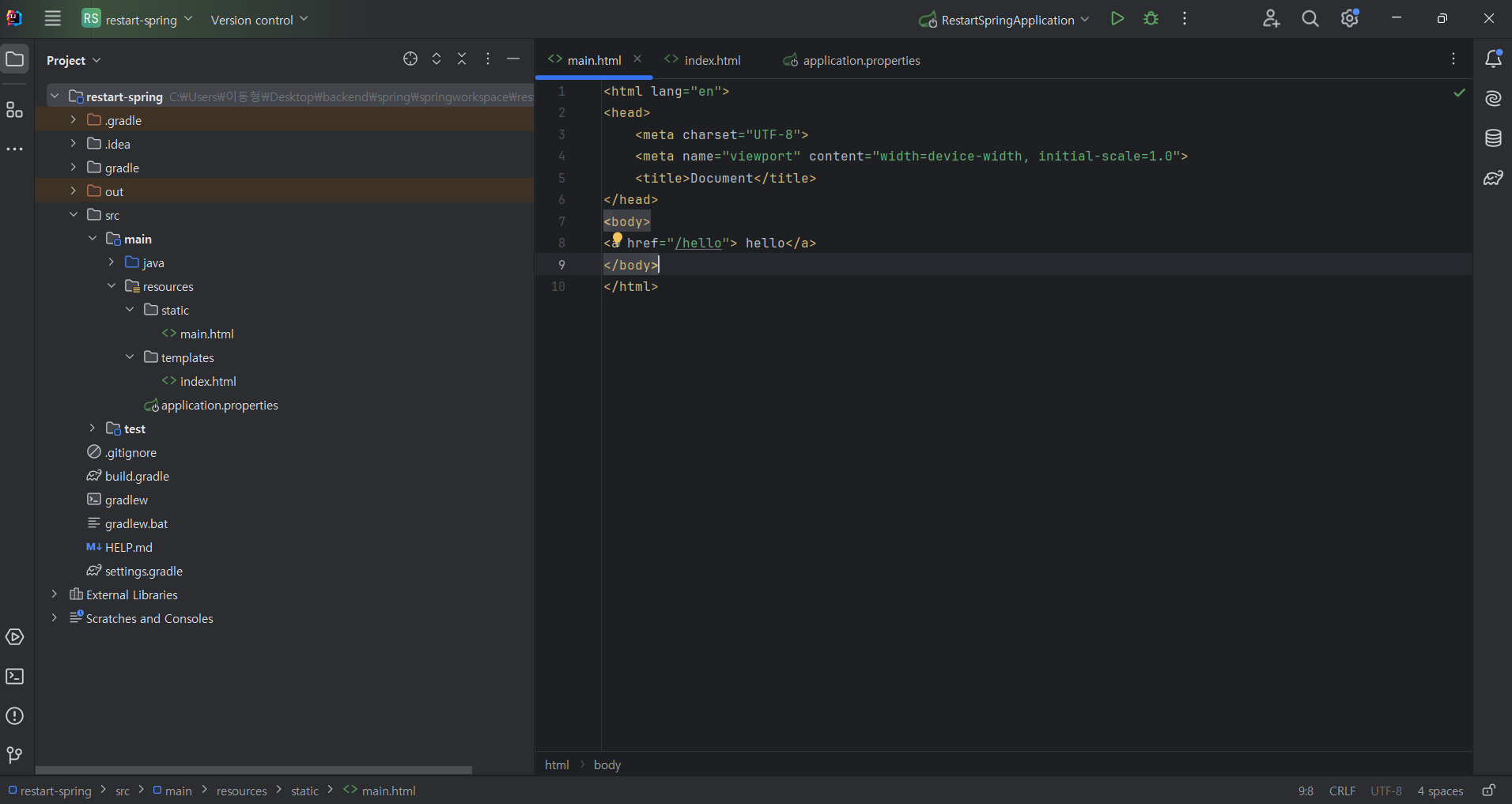Screen dimensions: 1512x804
Task: Open UTF-8 encoding selector
Action: 1385,791
